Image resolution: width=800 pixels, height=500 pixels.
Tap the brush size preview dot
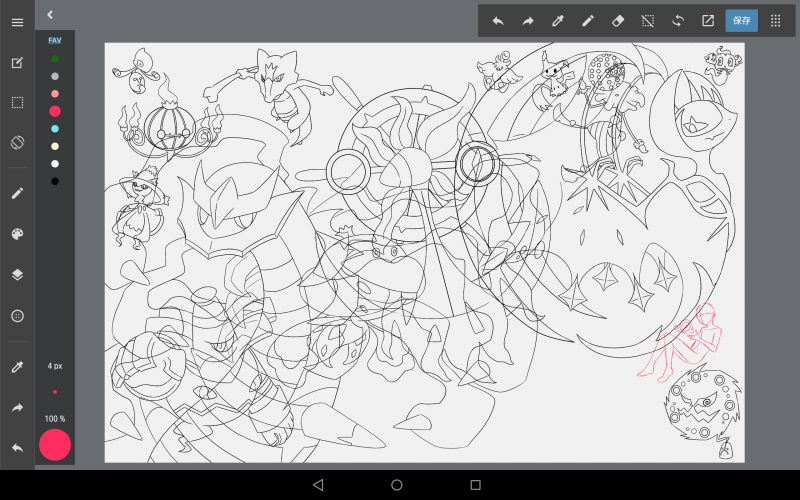(x=55, y=392)
